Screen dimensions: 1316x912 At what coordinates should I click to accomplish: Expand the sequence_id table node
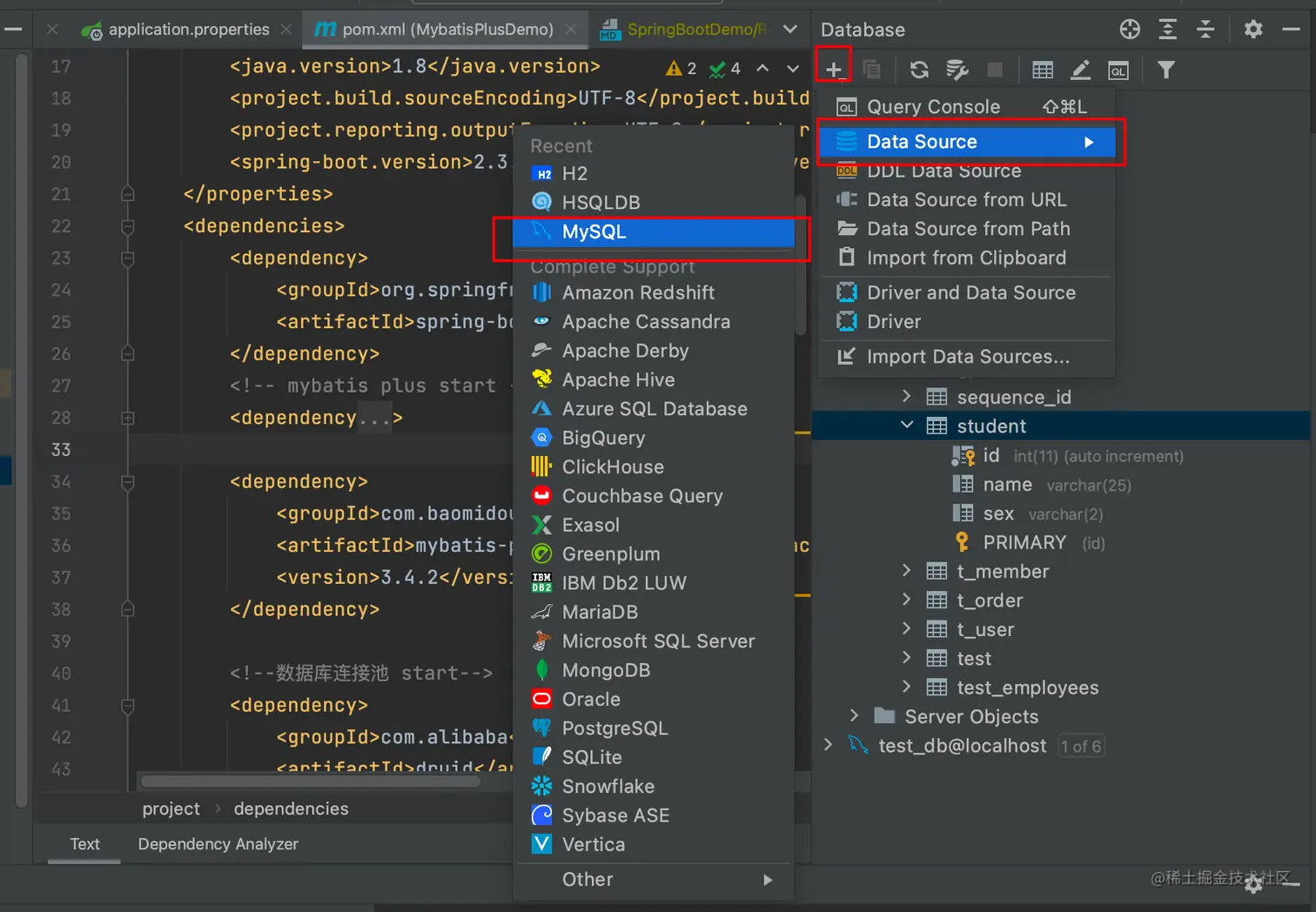coord(906,396)
